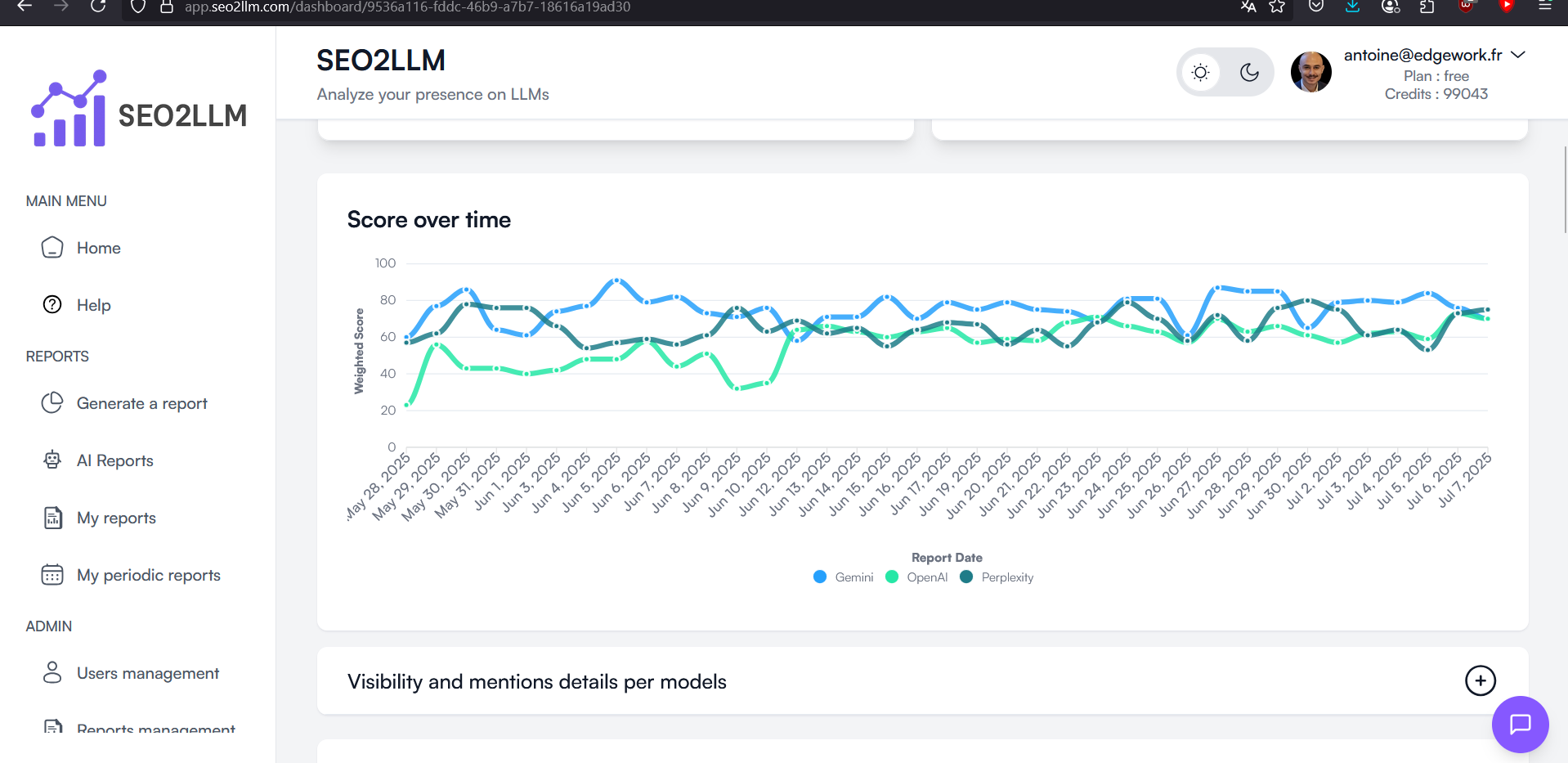Open the browser extensions icon
Screen dimensions: 1568x763
point(1427,7)
